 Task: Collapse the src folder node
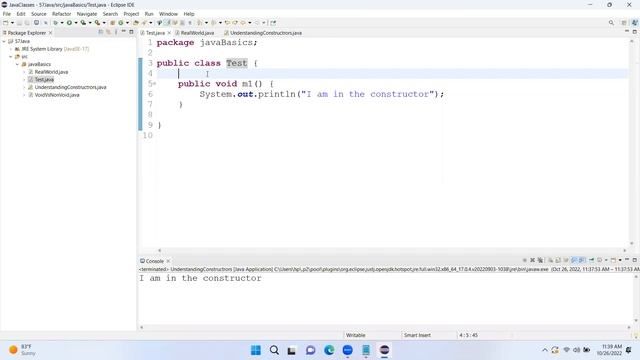pyautogui.click(x=11, y=57)
